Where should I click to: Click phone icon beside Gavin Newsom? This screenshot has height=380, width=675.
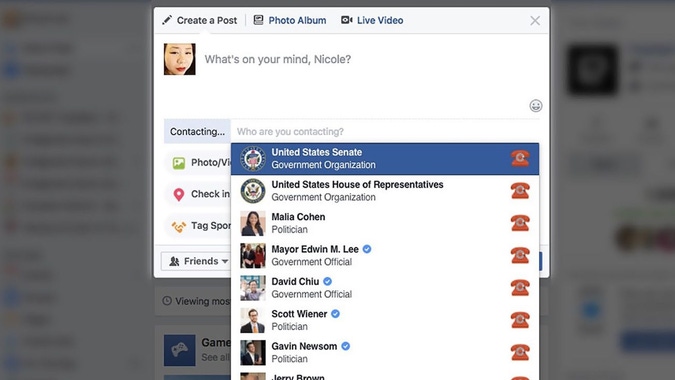click(520, 352)
